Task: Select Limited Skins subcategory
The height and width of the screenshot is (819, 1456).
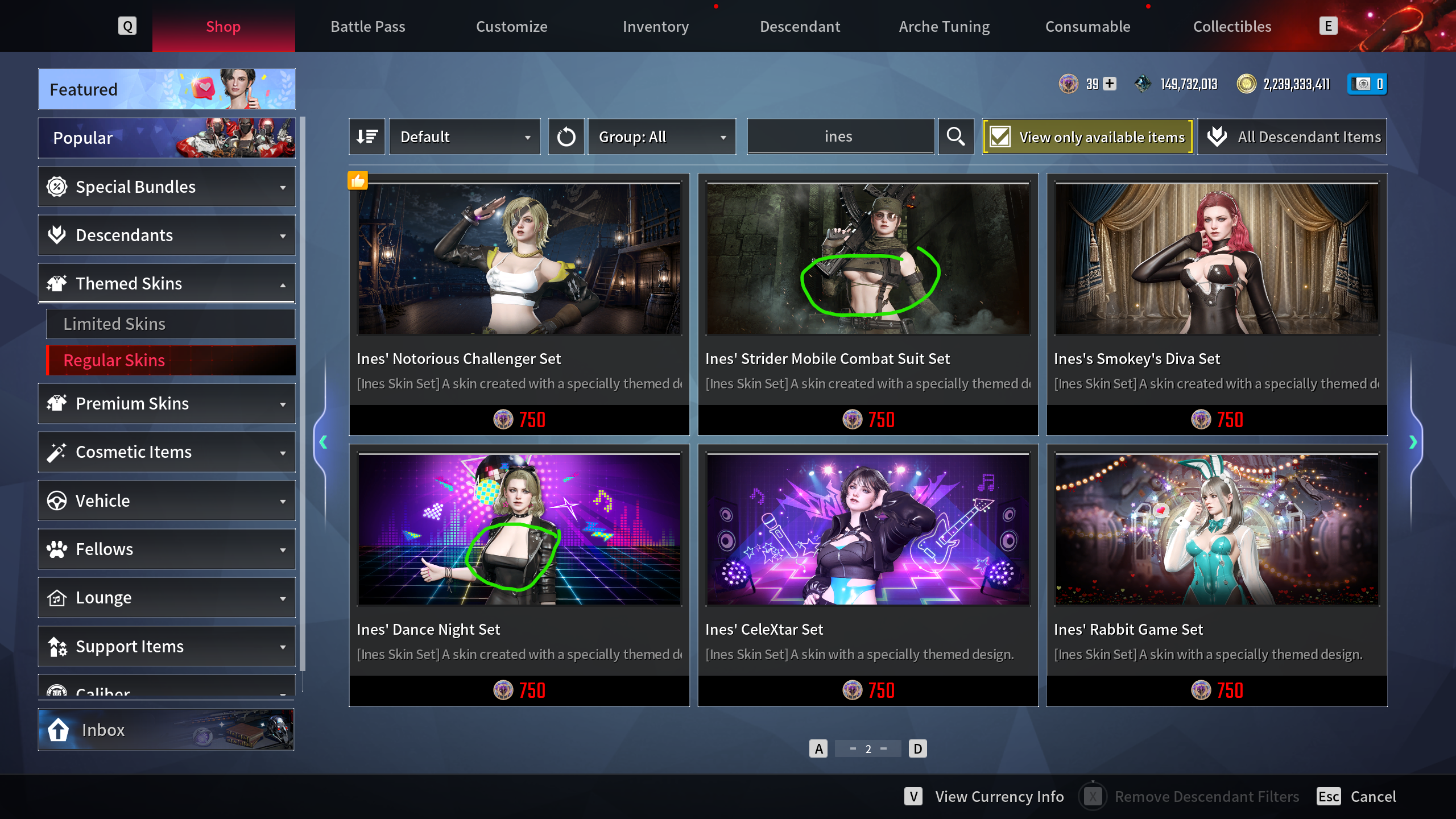Action: point(171,324)
